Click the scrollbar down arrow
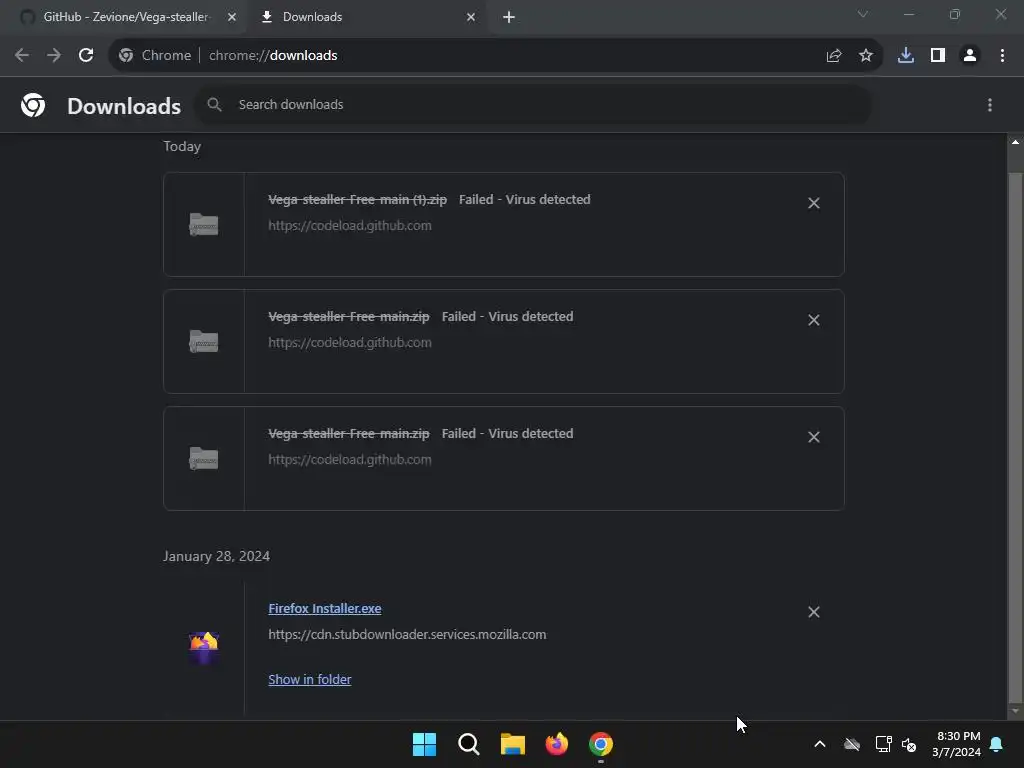This screenshot has height=768, width=1024. (1015, 711)
